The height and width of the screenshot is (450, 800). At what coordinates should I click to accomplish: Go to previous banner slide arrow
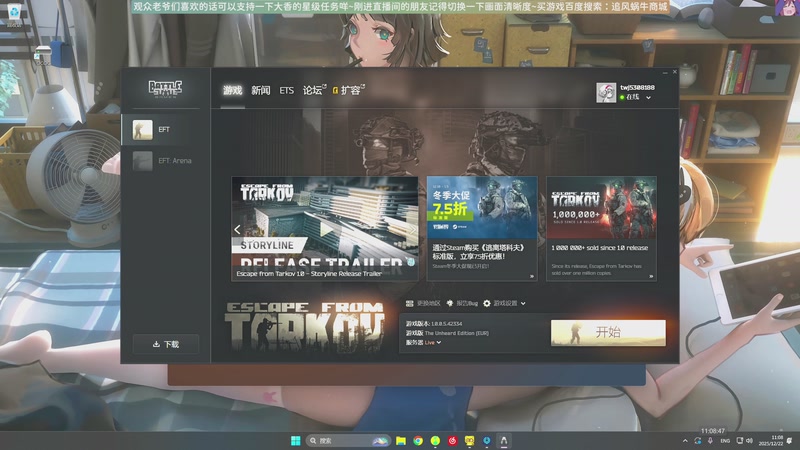(x=237, y=230)
